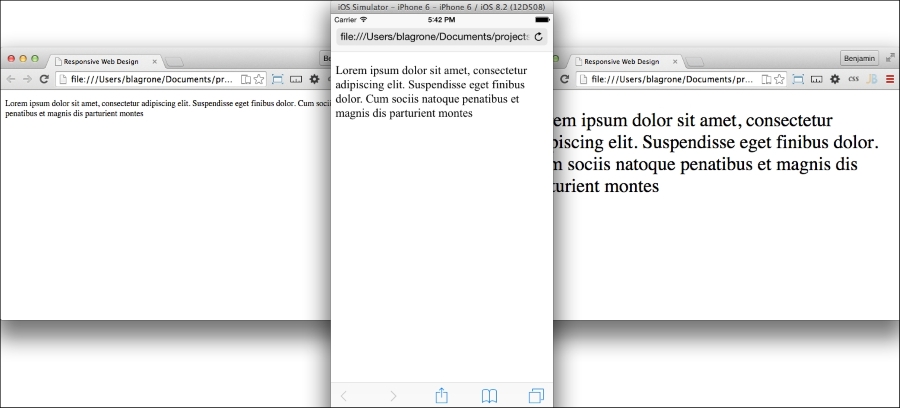Click the 5:42 PM clock in iOS status bar
The height and width of the screenshot is (408, 900).
(x=441, y=20)
